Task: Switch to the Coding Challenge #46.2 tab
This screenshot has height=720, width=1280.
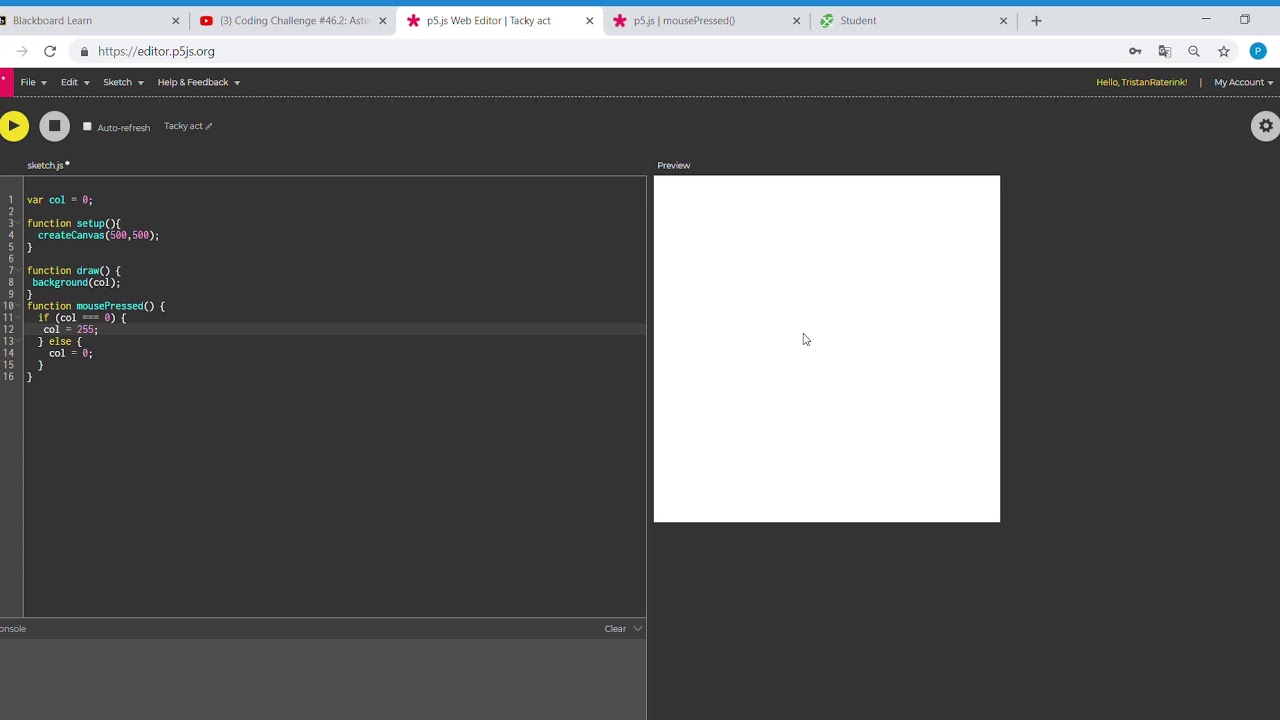Action: [x=293, y=20]
